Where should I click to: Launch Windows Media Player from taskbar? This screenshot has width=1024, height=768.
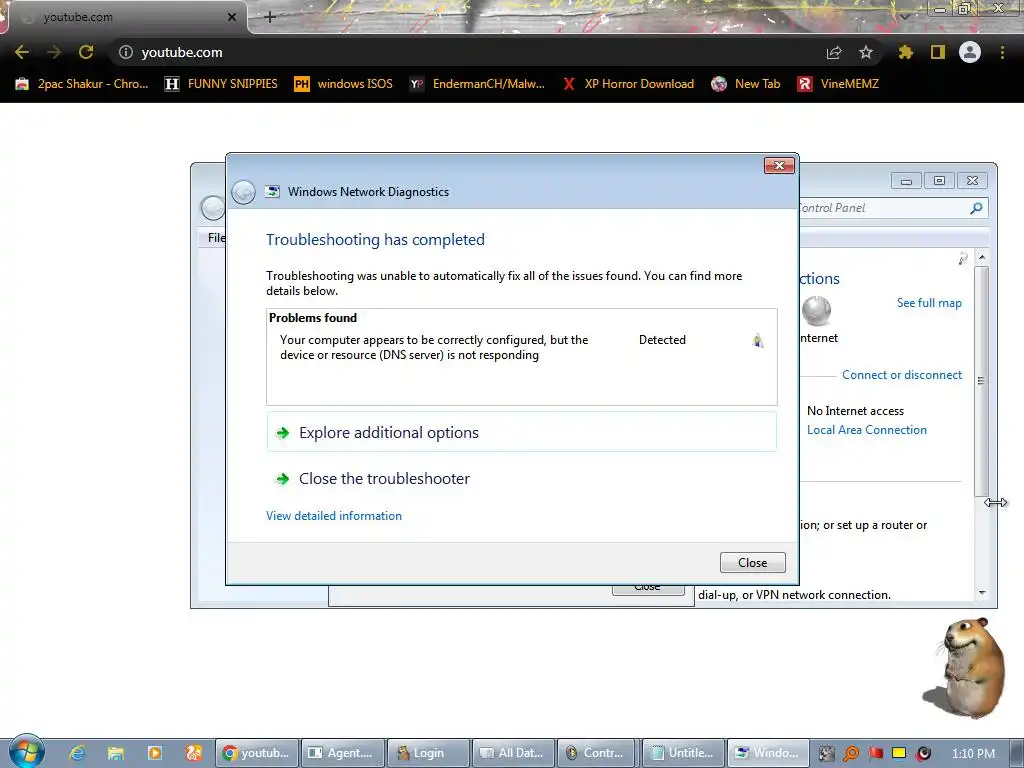(x=155, y=753)
